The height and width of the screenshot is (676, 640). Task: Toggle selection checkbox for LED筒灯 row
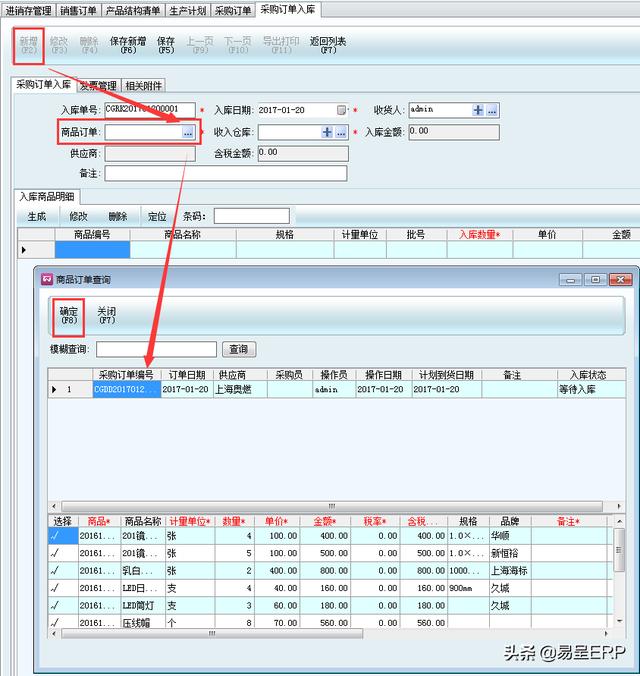[55, 605]
